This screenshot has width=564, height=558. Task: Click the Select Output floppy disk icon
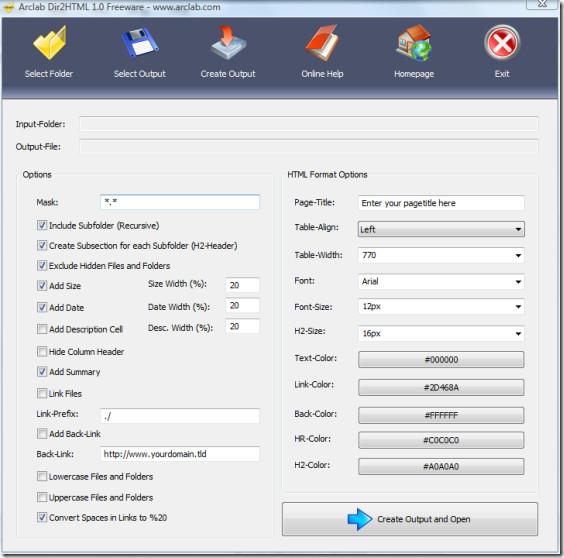pyautogui.click(x=140, y=42)
